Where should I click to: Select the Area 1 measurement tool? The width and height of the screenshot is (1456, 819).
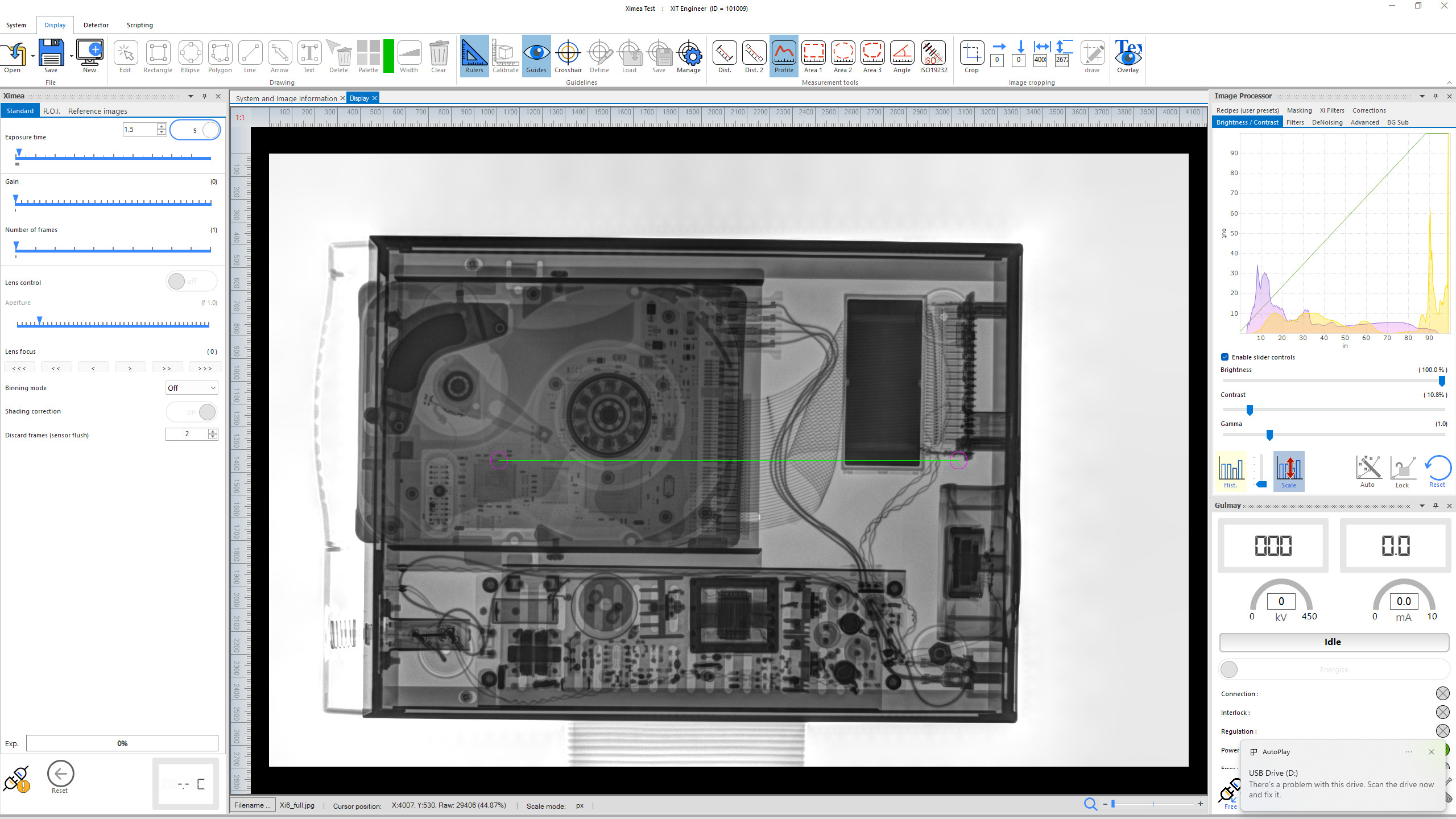[813, 56]
